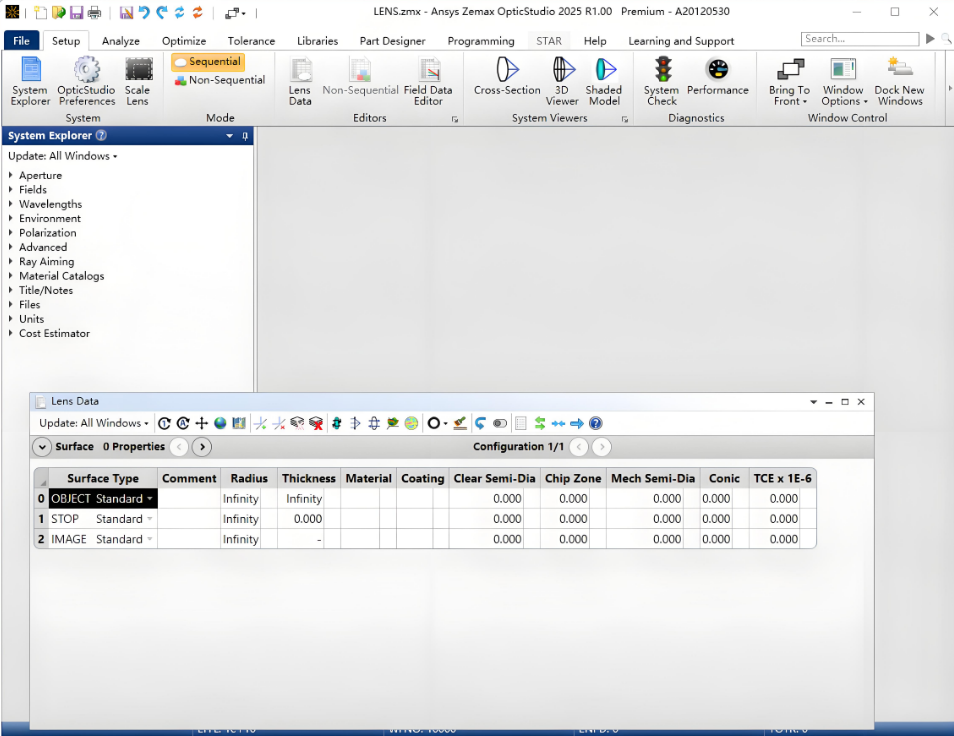Image resolution: width=954 pixels, height=736 pixels.
Task: Expand Material Catalogs section
Action: click(11, 276)
